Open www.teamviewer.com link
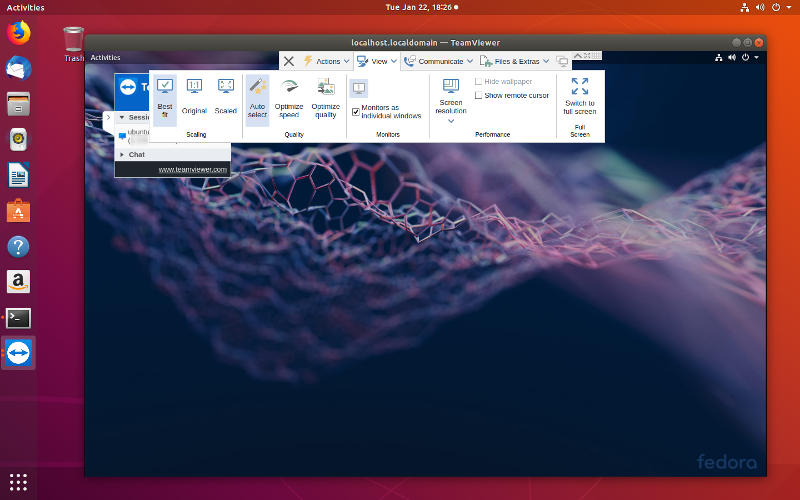 [192, 169]
